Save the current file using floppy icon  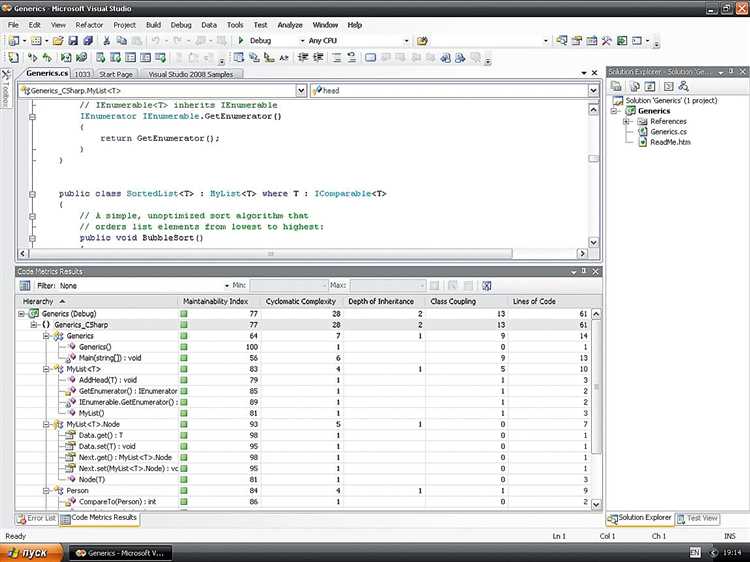[73, 41]
